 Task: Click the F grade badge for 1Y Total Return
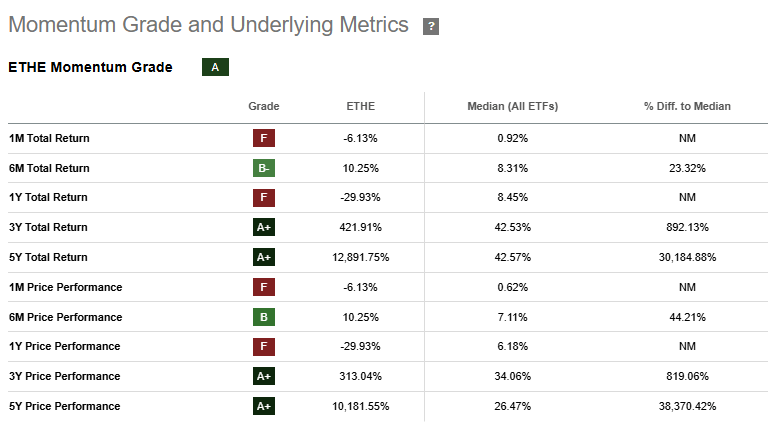(264, 198)
